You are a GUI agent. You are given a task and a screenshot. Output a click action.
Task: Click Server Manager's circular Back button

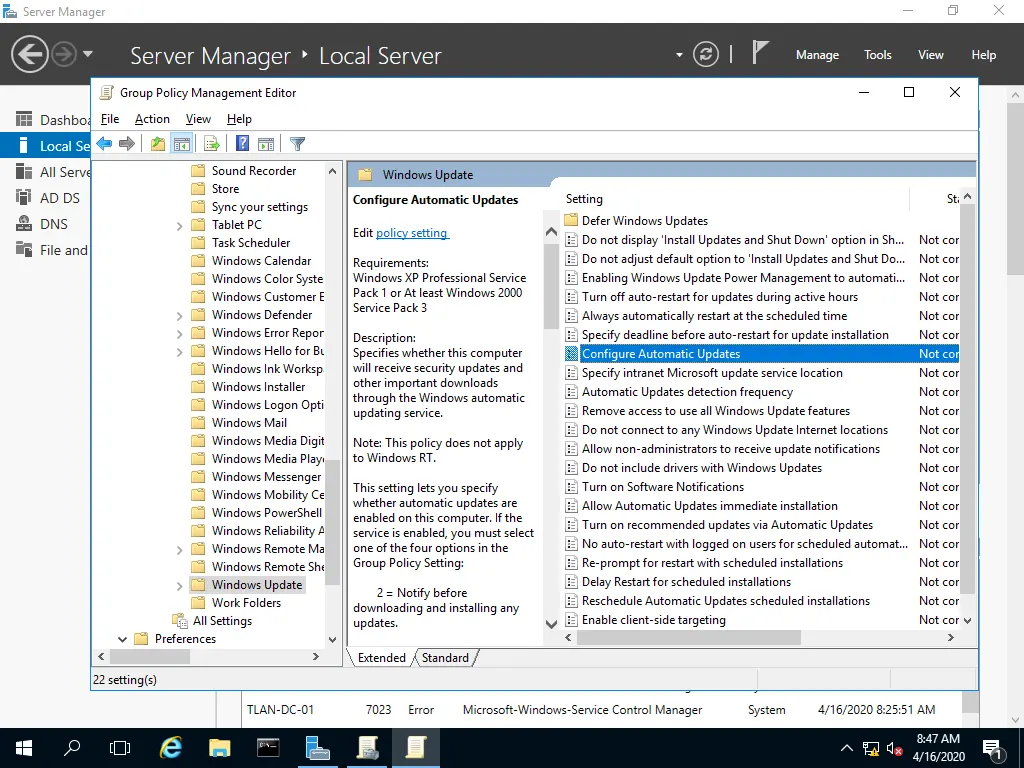coord(29,54)
